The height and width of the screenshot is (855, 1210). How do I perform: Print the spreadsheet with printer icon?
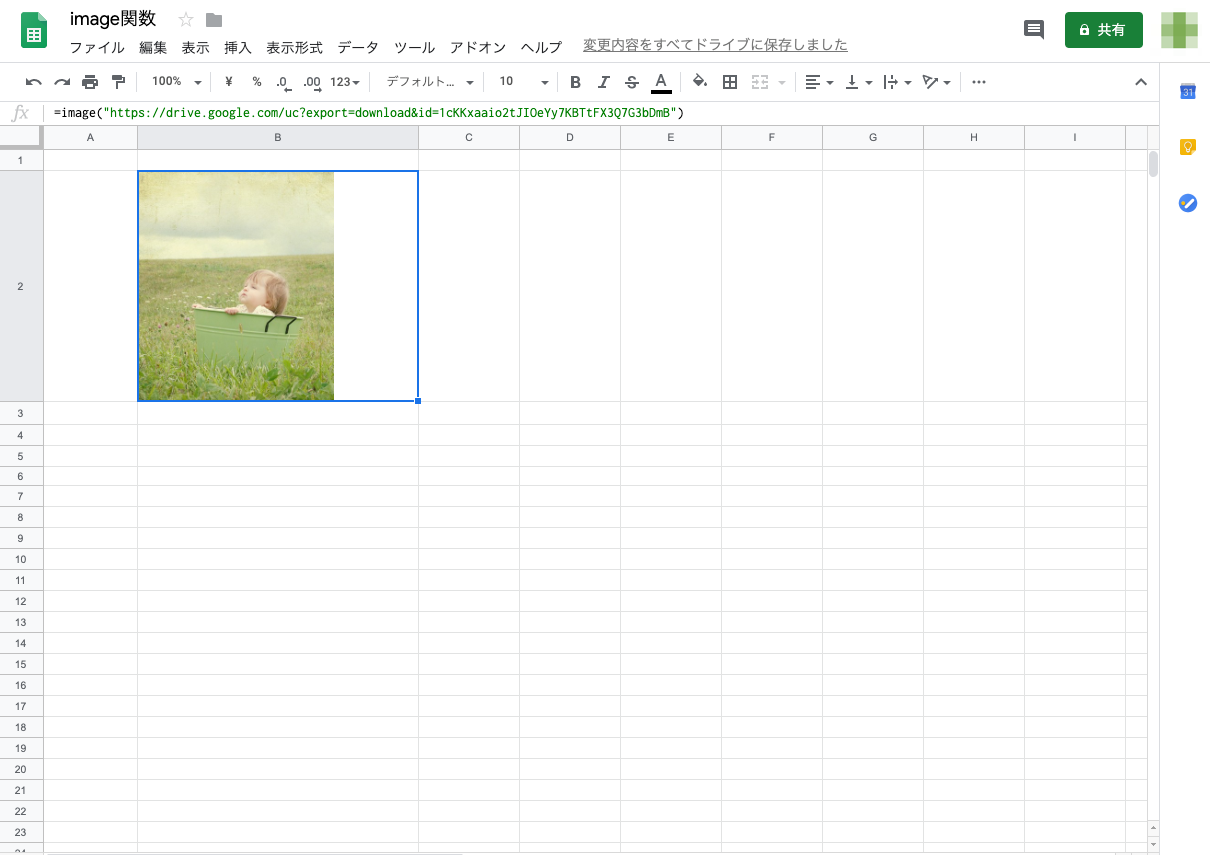tap(90, 82)
